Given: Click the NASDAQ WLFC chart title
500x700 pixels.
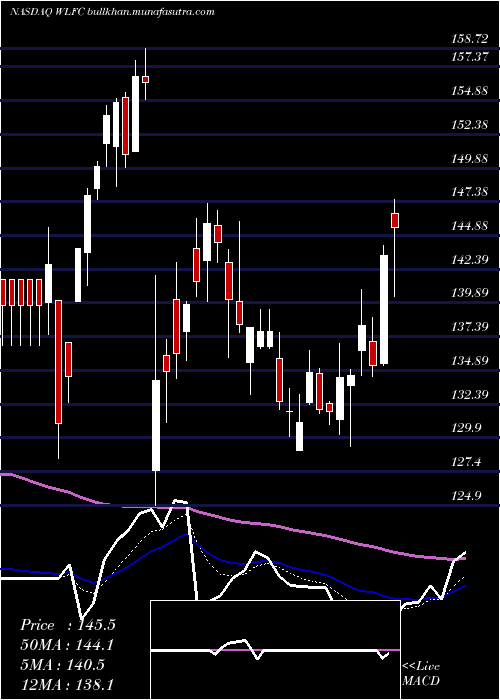Looking at the screenshot, I should point(112,12).
